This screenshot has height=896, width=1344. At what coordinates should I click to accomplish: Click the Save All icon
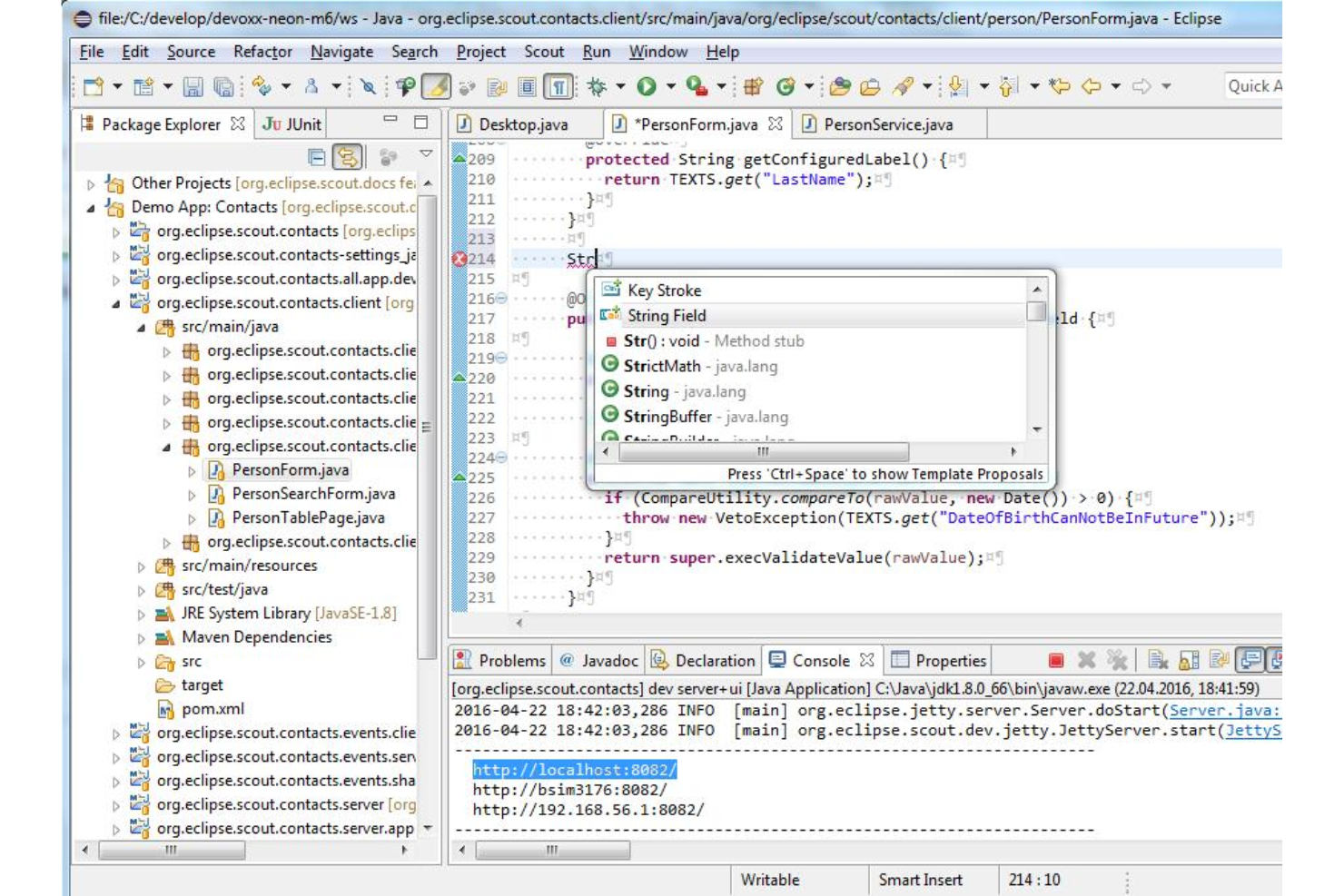point(222,87)
